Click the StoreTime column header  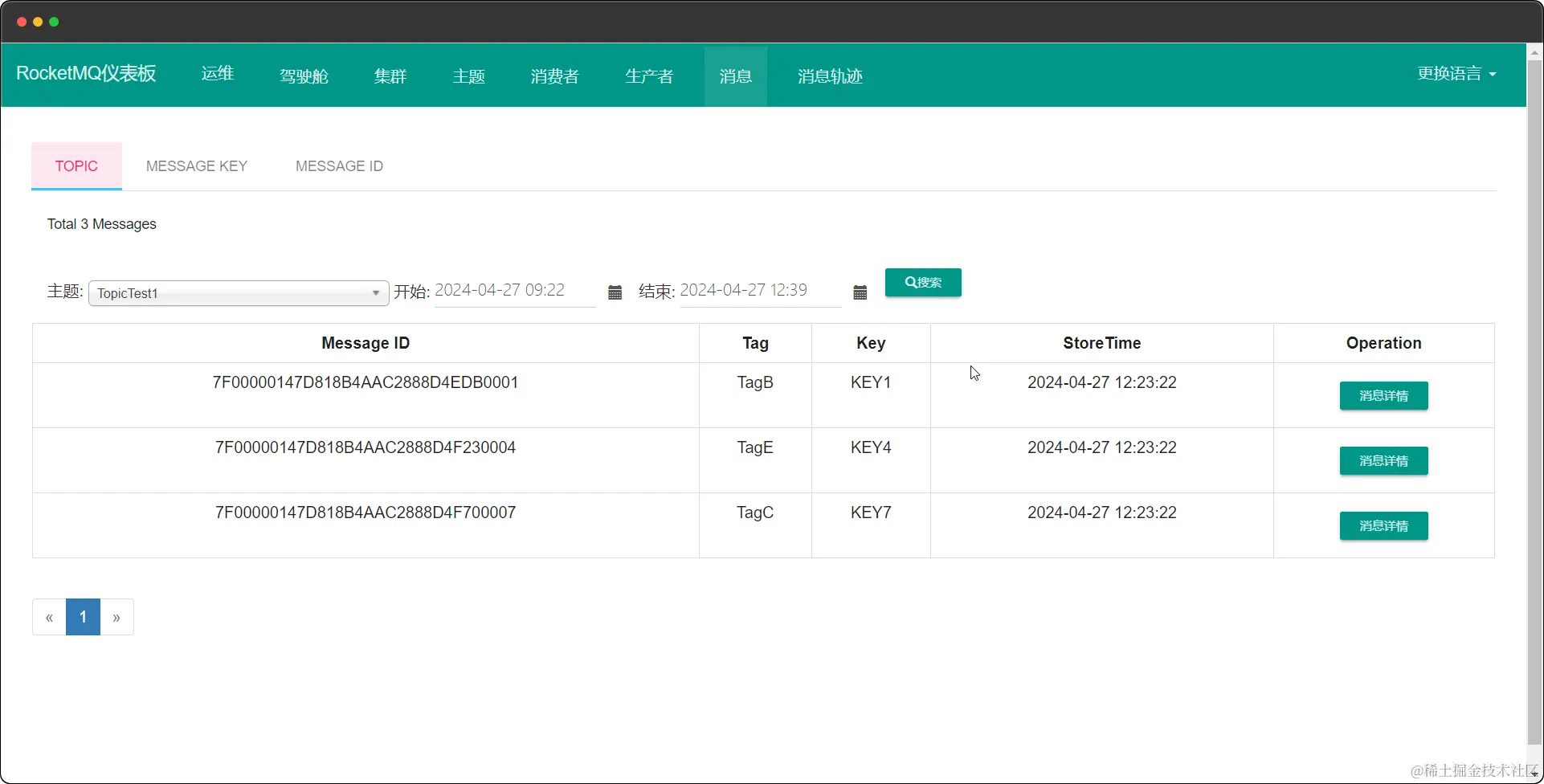1102,343
